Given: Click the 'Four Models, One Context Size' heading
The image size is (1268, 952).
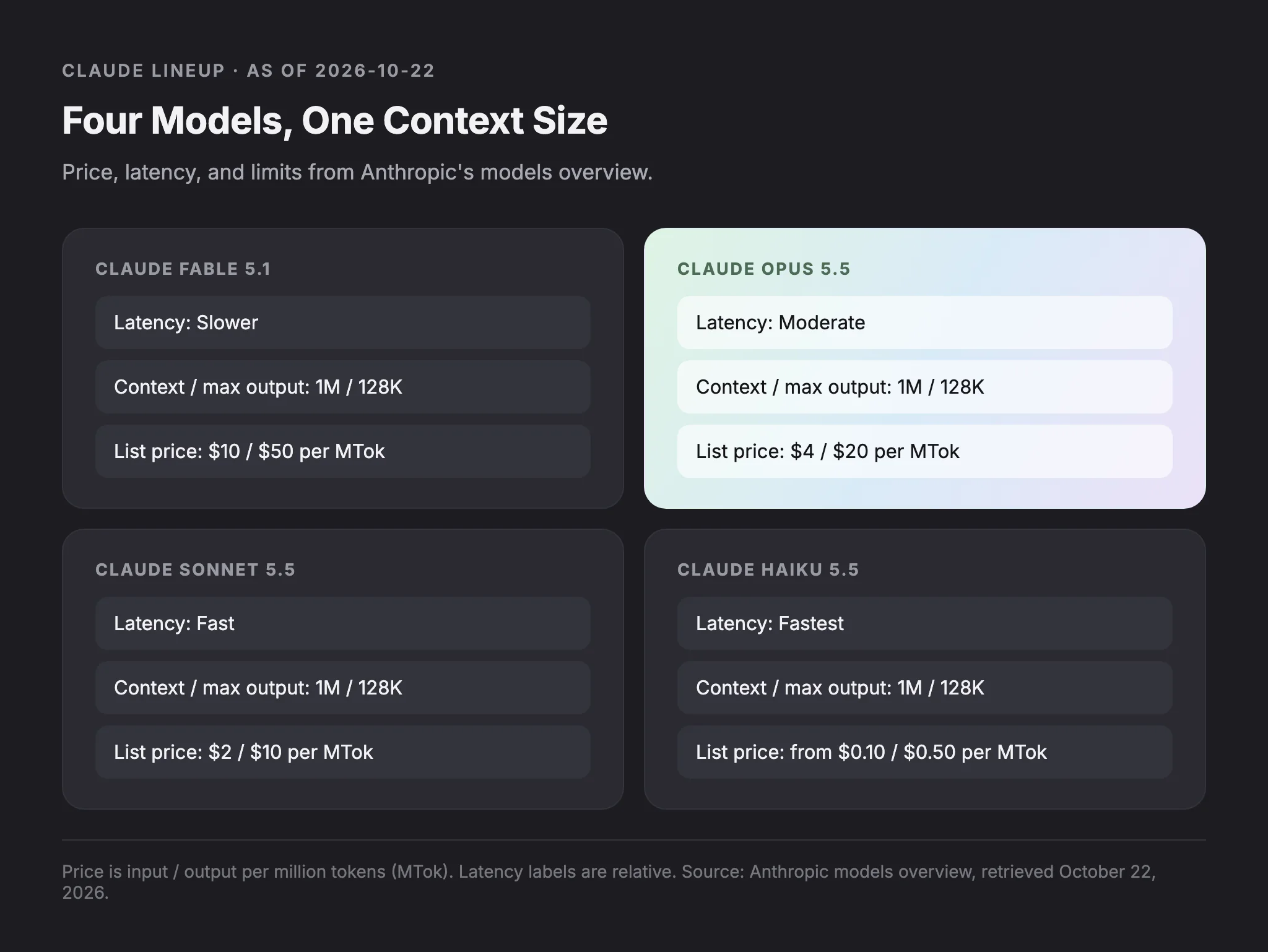Looking at the screenshot, I should pyautogui.click(x=334, y=120).
